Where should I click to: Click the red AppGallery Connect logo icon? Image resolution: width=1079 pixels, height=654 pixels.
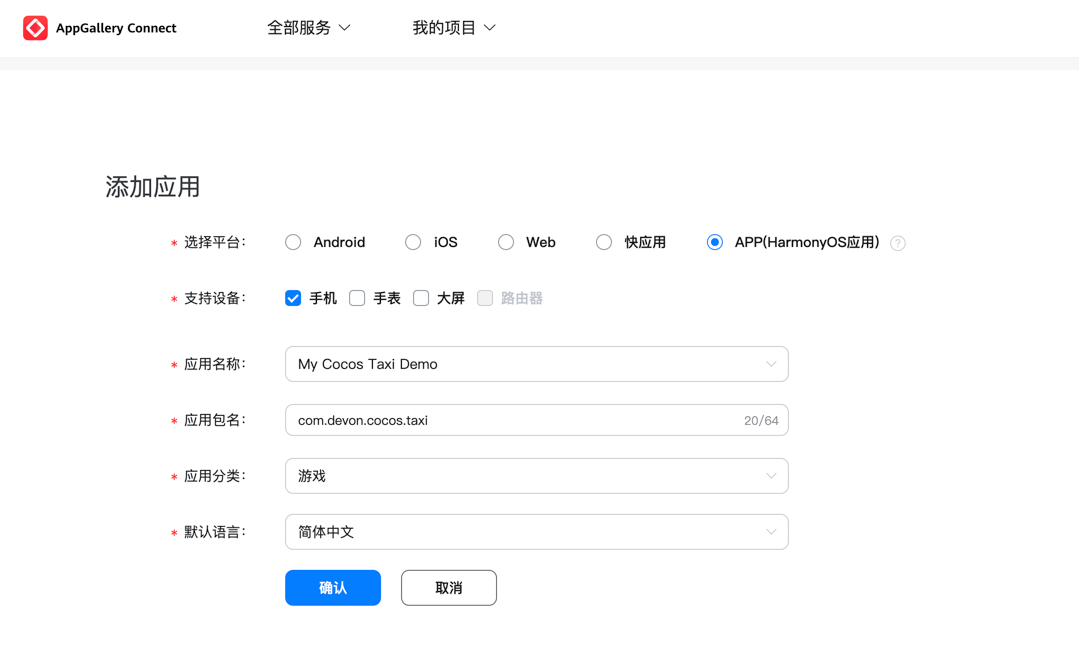(34, 27)
